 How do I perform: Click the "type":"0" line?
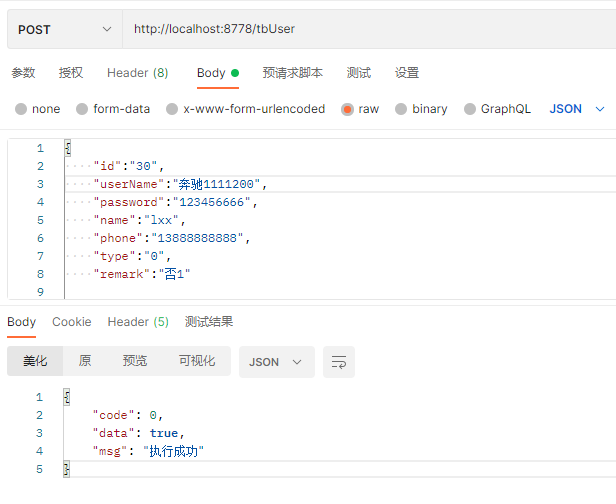(x=132, y=257)
